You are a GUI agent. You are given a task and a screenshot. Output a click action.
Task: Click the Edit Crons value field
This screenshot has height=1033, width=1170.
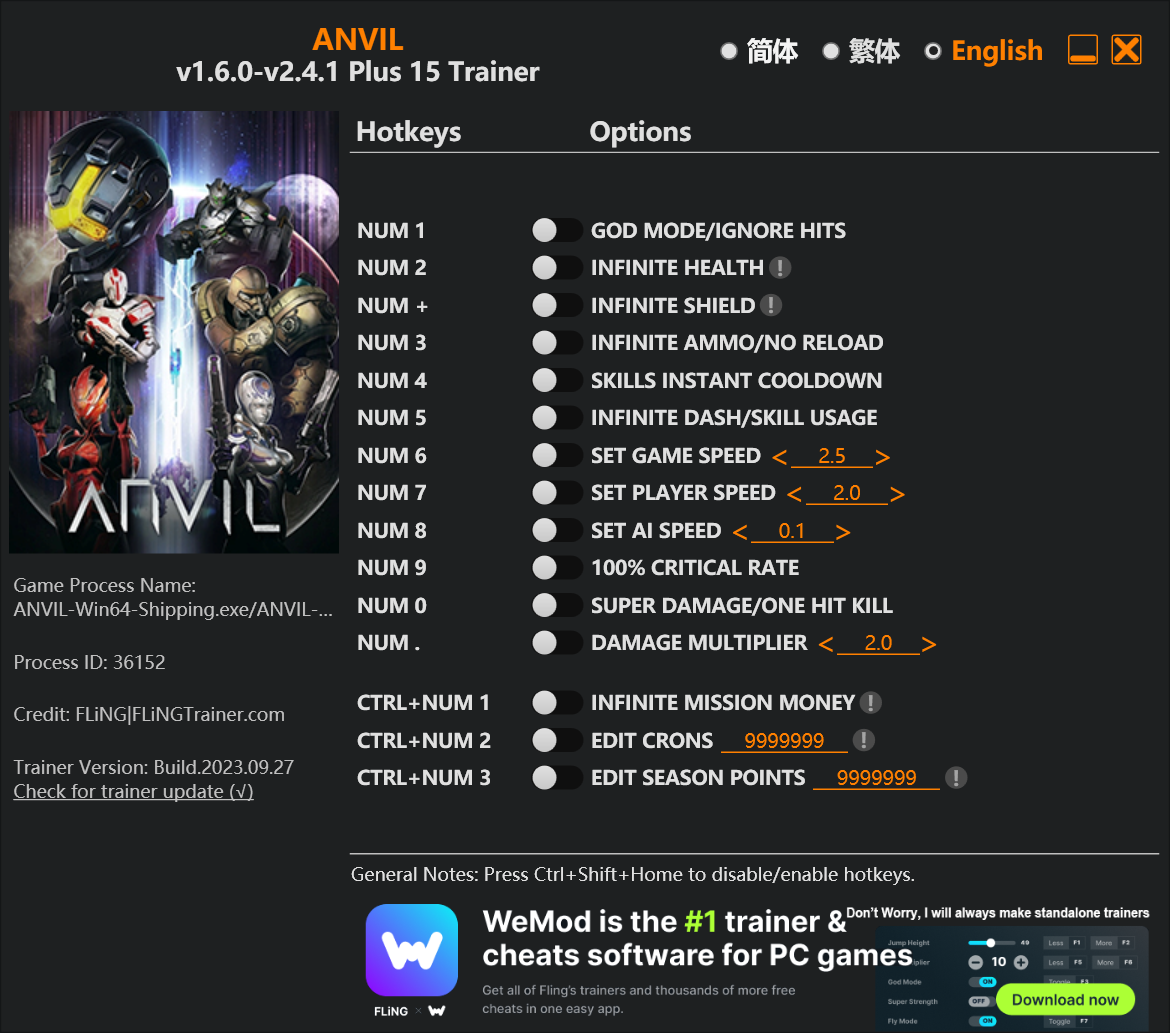784,740
